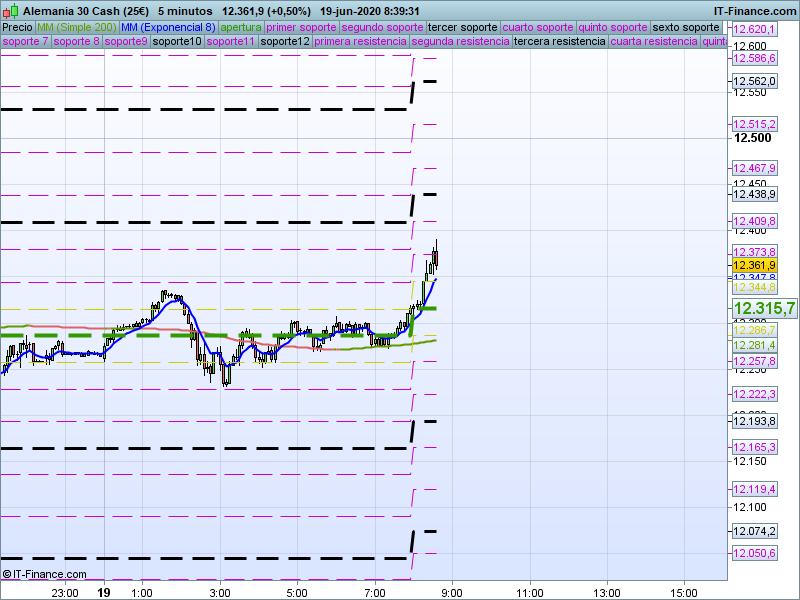Click the yellow price label 12.286,7
Image resolution: width=800 pixels, height=600 pixels.
[755, 330]
